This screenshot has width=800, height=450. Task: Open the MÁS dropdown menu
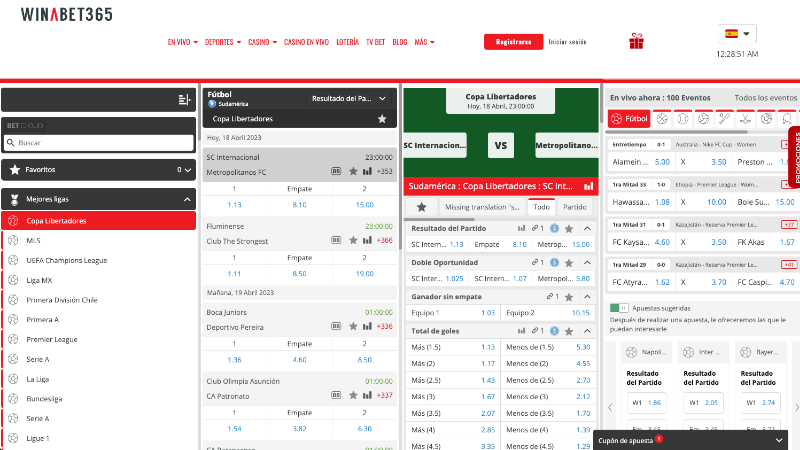point(424,42)
